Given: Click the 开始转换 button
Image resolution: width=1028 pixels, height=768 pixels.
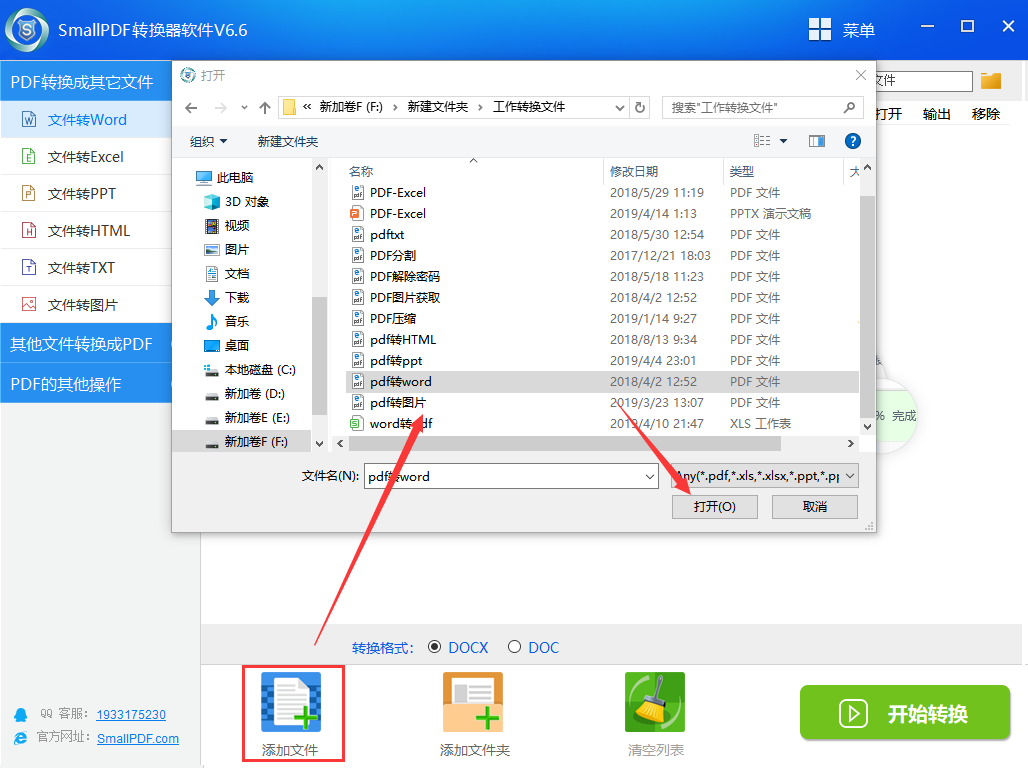Looking at the screenshot, I should pos(905,713).
